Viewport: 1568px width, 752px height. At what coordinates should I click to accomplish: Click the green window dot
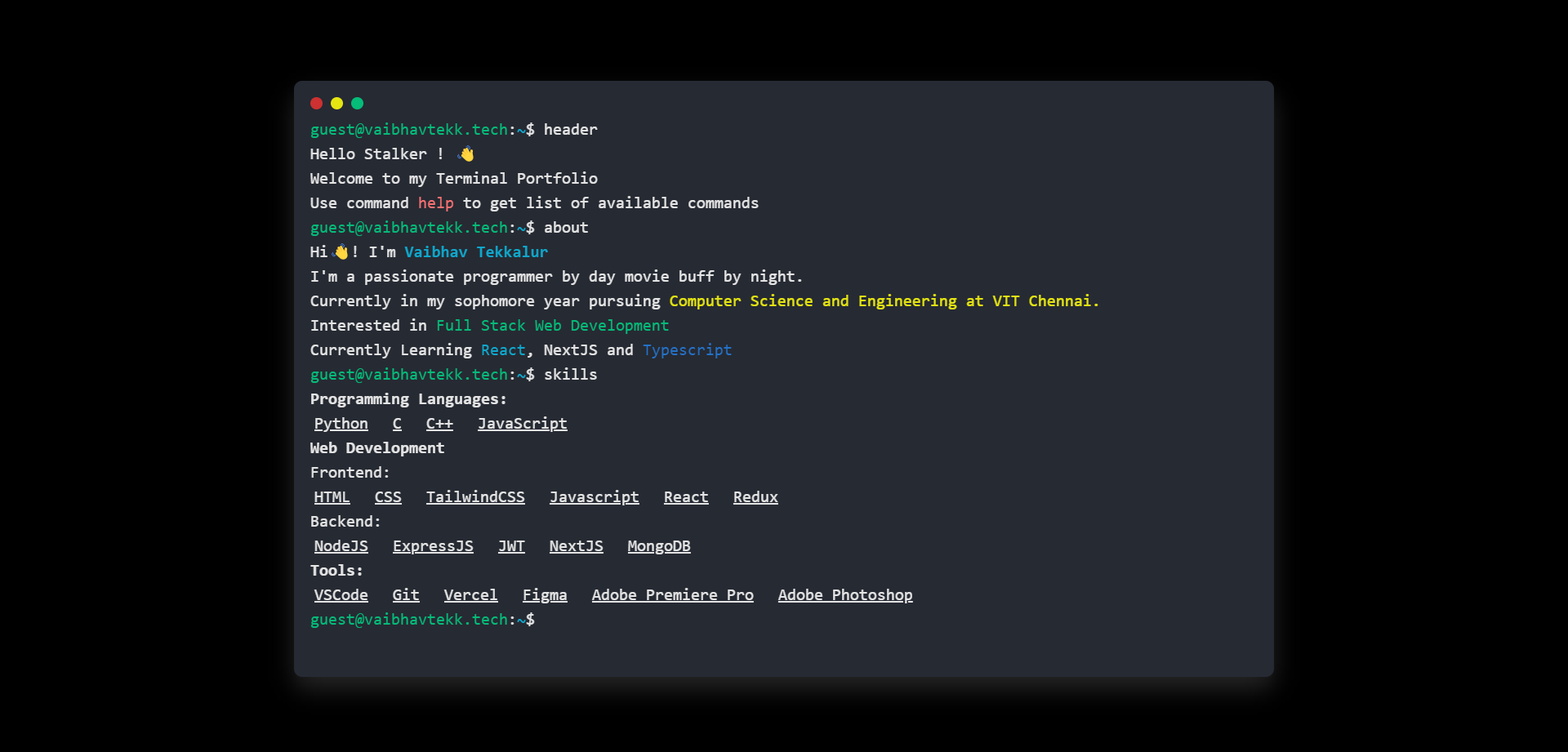click(357, 103)
